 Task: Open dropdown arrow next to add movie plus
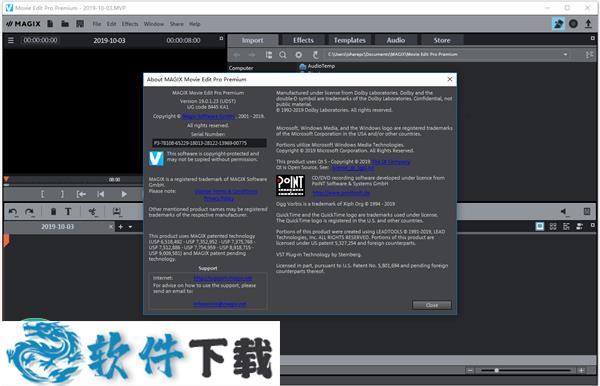coord(130,227)
